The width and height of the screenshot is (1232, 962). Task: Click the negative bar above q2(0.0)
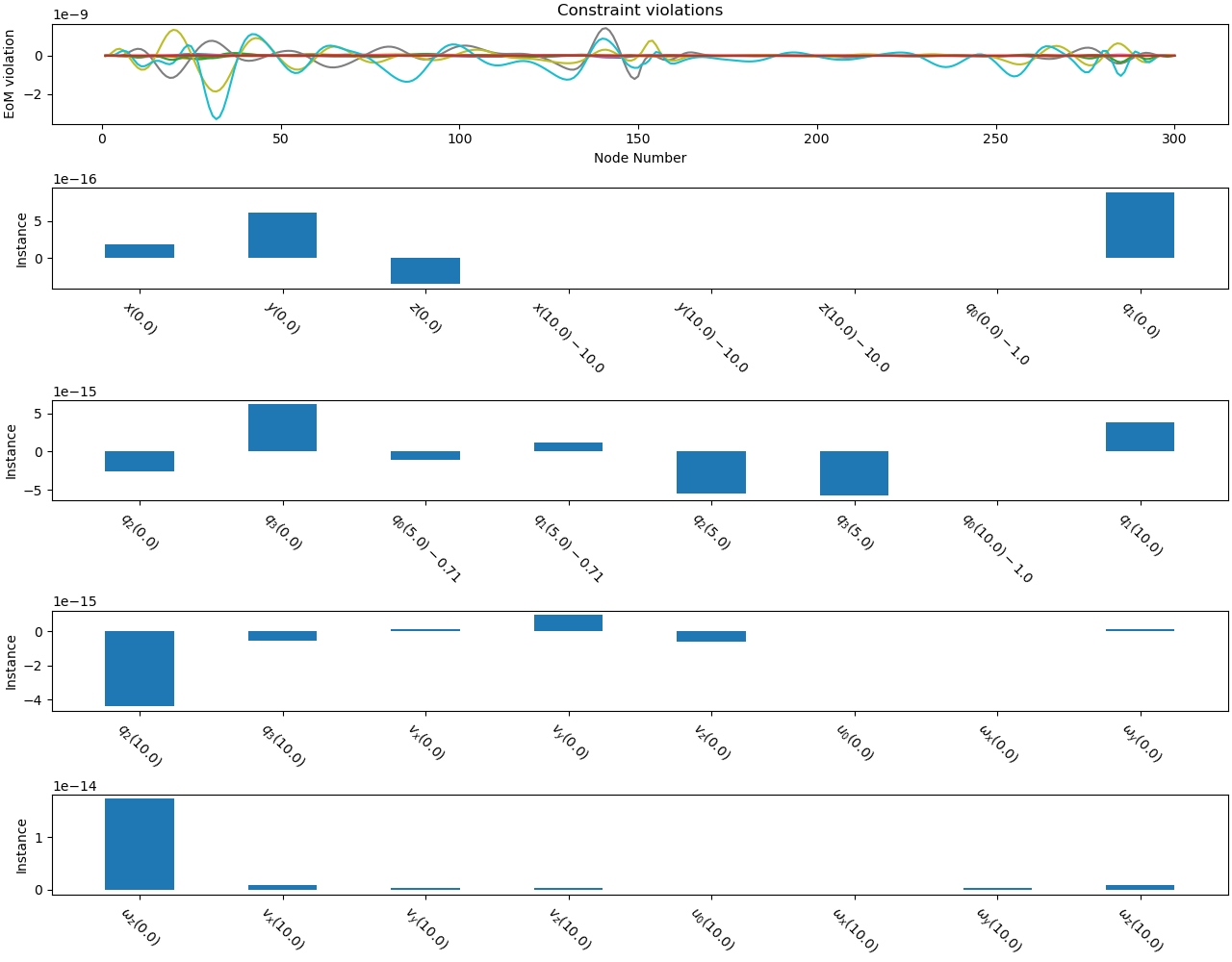140,461
